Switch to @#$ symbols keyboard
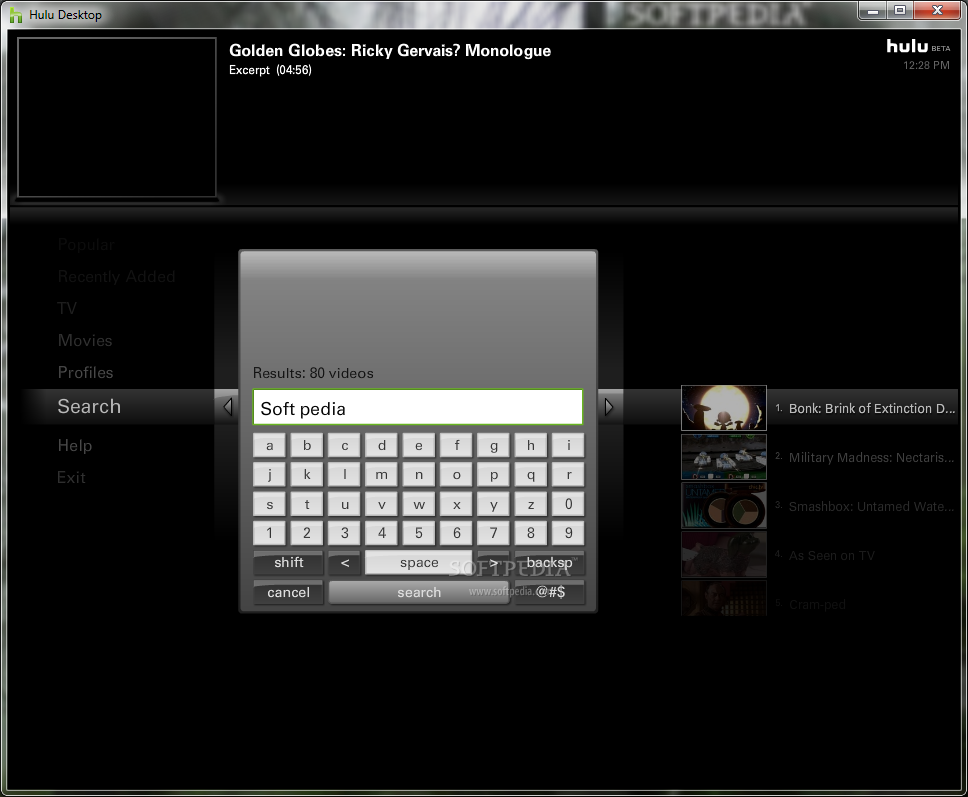 549,592
